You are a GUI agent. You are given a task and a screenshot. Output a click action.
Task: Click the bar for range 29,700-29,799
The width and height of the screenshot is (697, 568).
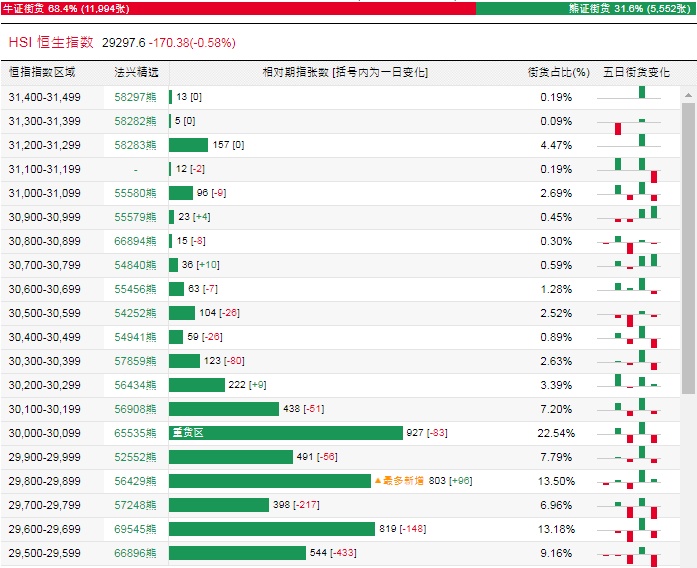pyautogui.click(x=219, y=505)
